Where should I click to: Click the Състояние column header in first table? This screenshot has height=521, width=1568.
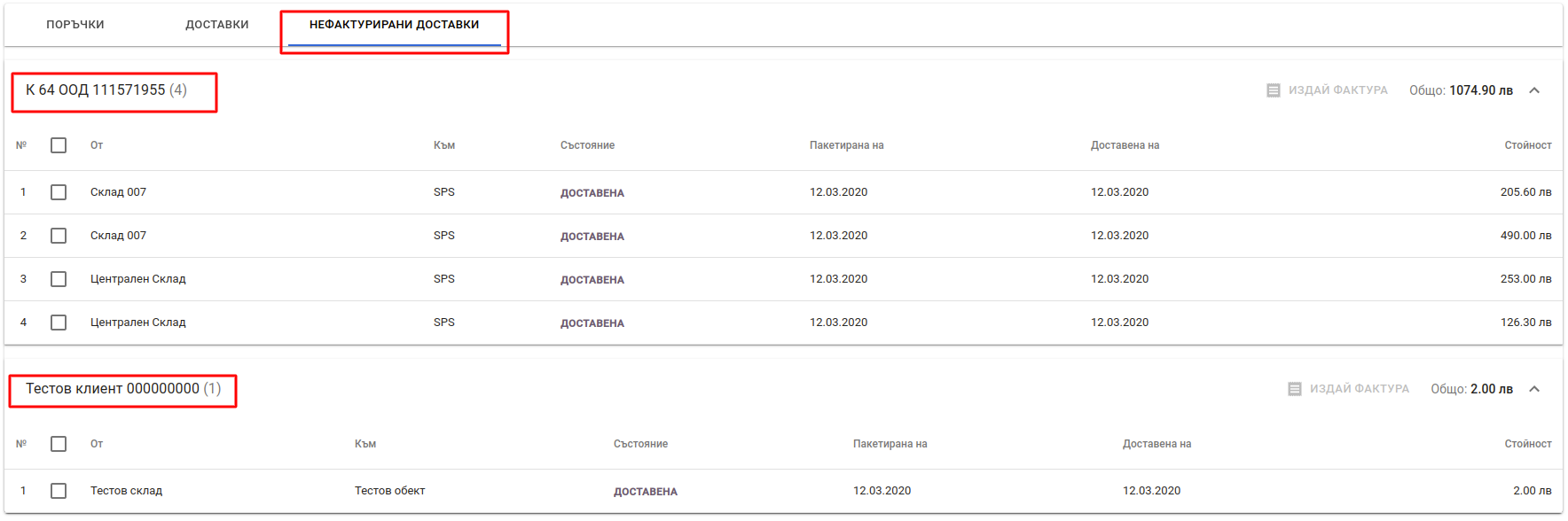pos(587,145)
